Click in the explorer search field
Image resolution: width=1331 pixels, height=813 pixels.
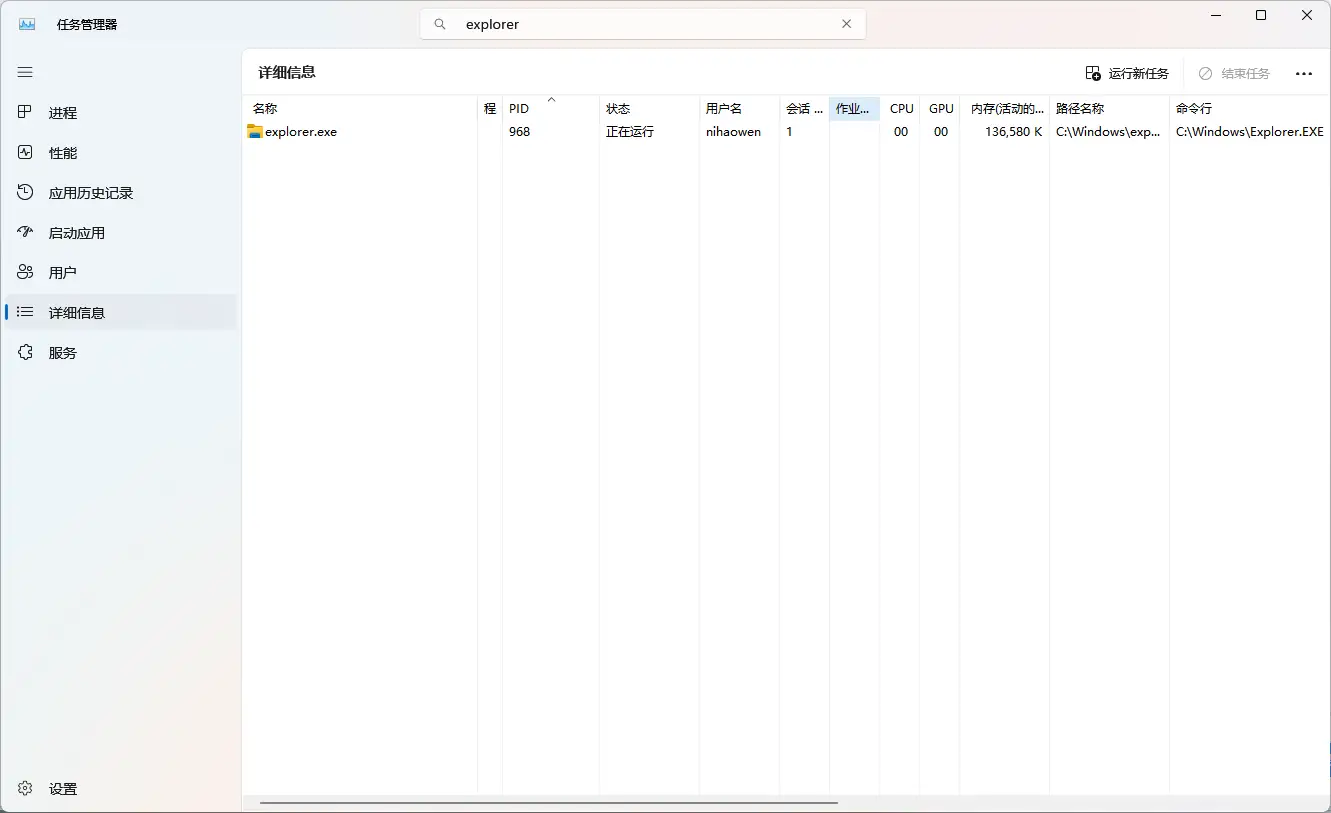(x=640, y=24)
